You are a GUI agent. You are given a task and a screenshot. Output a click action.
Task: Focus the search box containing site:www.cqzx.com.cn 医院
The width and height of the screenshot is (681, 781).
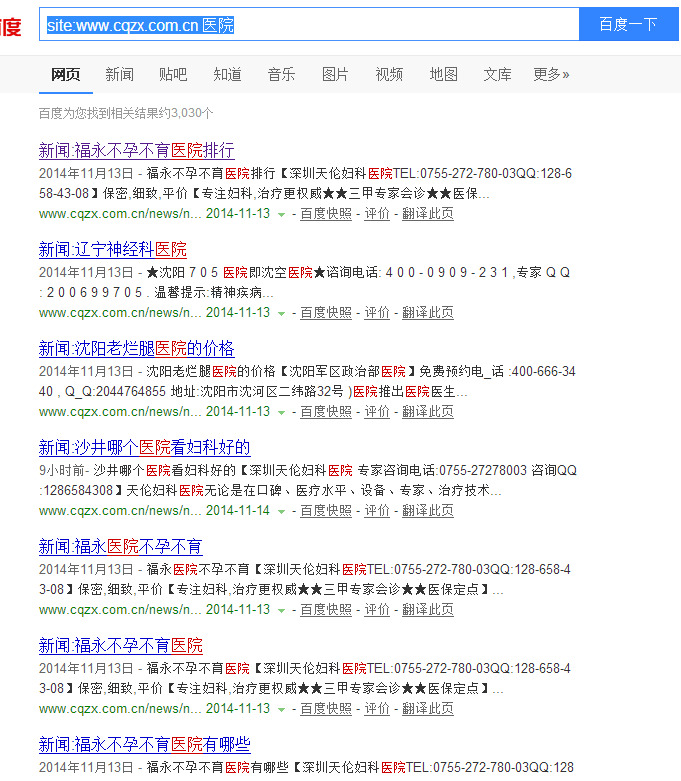pos(309,24)
